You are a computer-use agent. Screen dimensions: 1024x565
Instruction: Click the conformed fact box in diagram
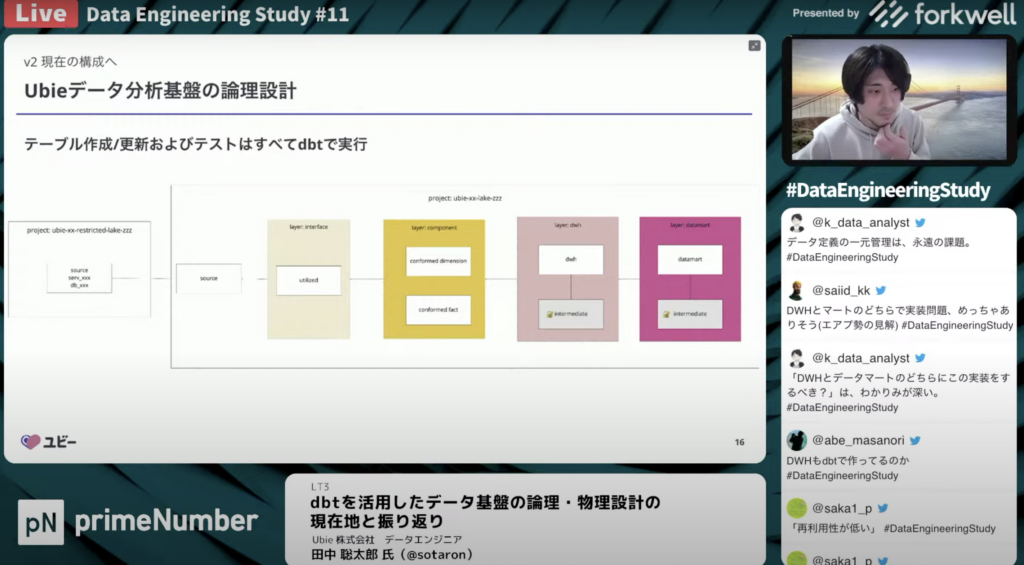point(438,309)
